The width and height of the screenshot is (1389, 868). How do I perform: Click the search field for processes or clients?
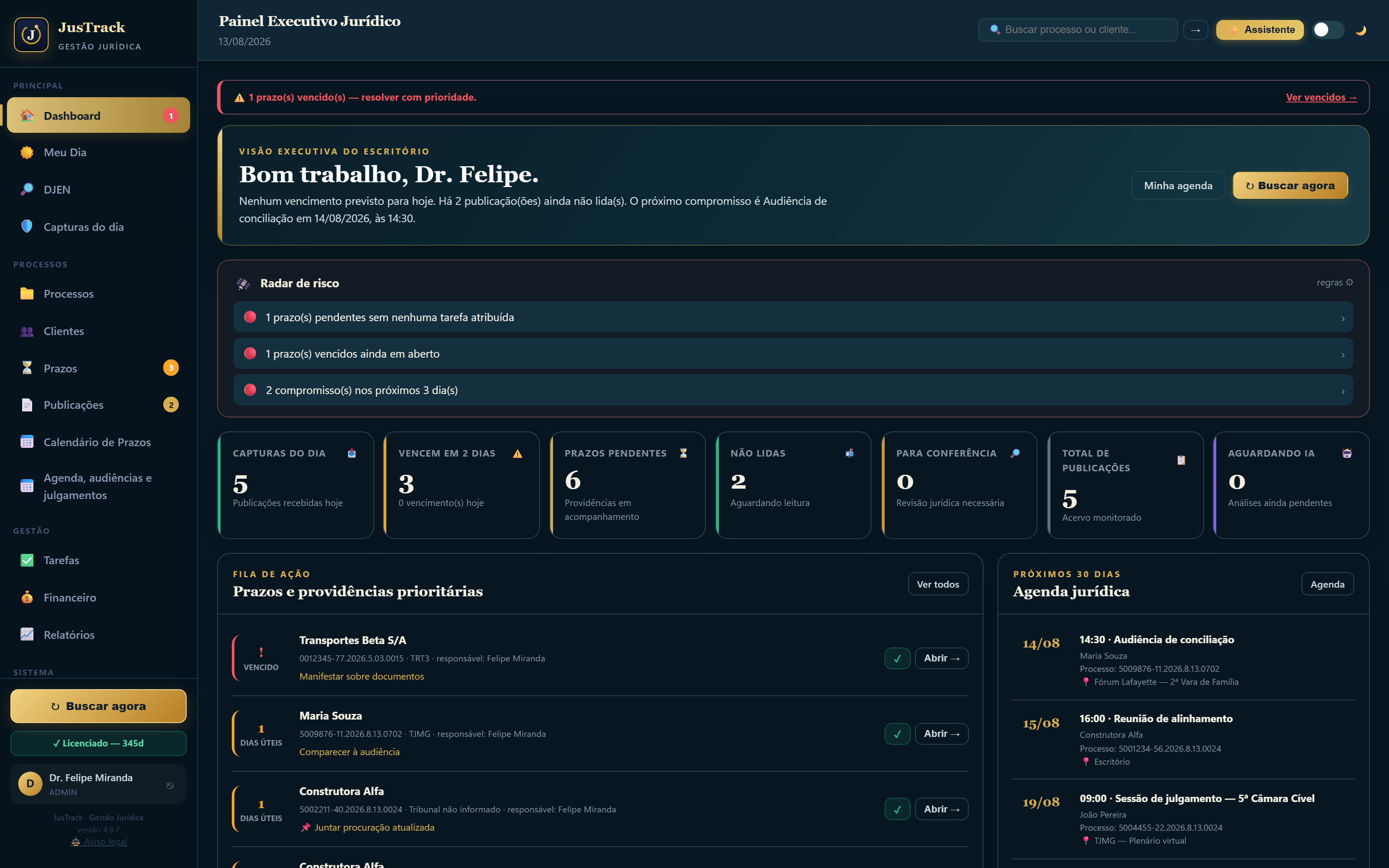pos(1078,30)
